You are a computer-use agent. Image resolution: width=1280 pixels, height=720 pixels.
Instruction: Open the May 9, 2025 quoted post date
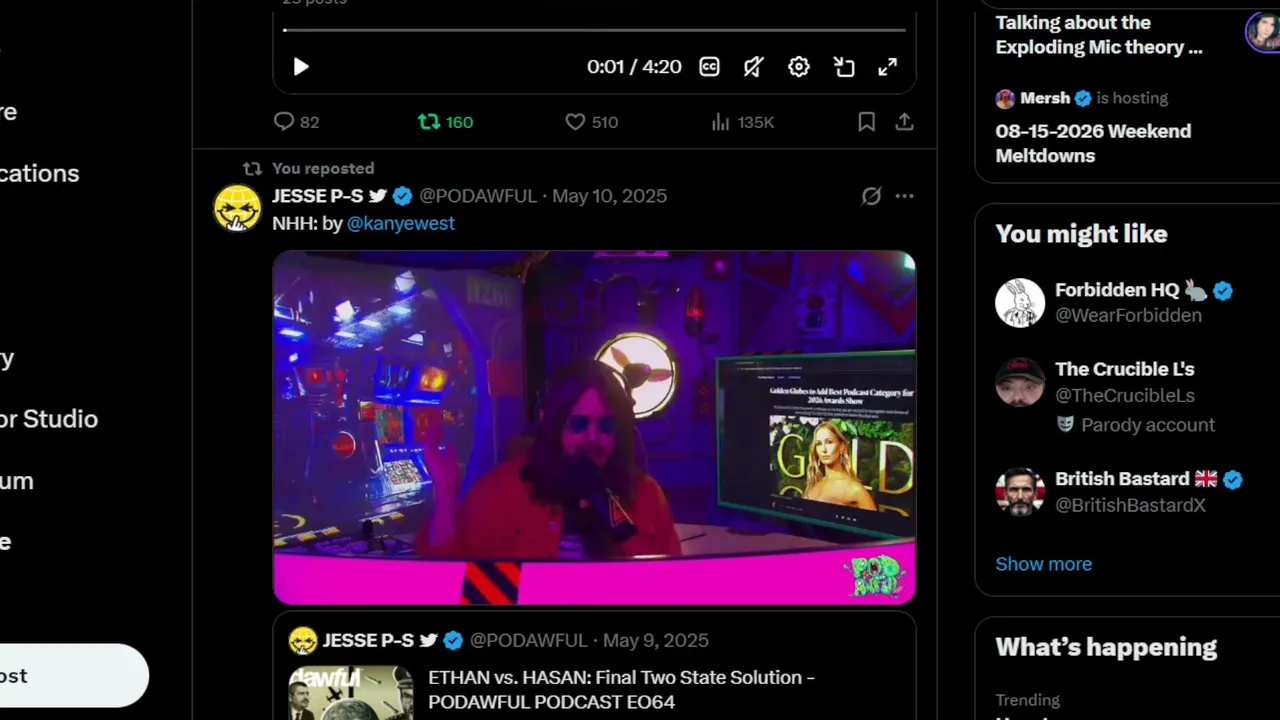pos(655,640)
